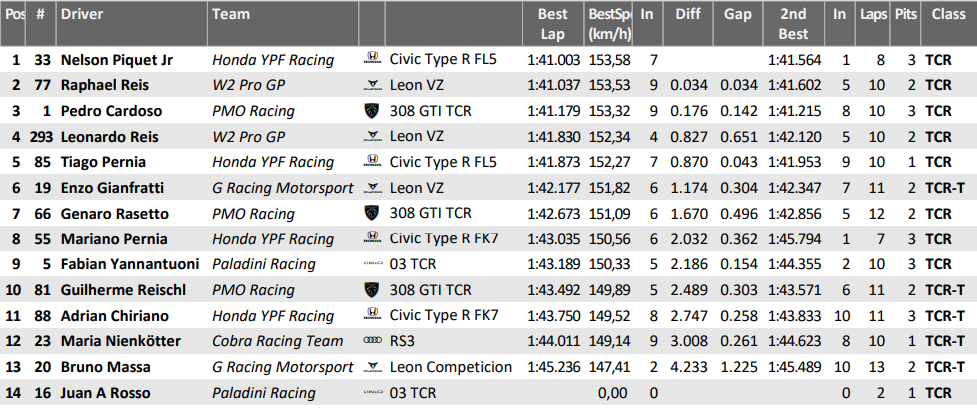Select the Audi rings logo next to RS3

coord(373,342)
